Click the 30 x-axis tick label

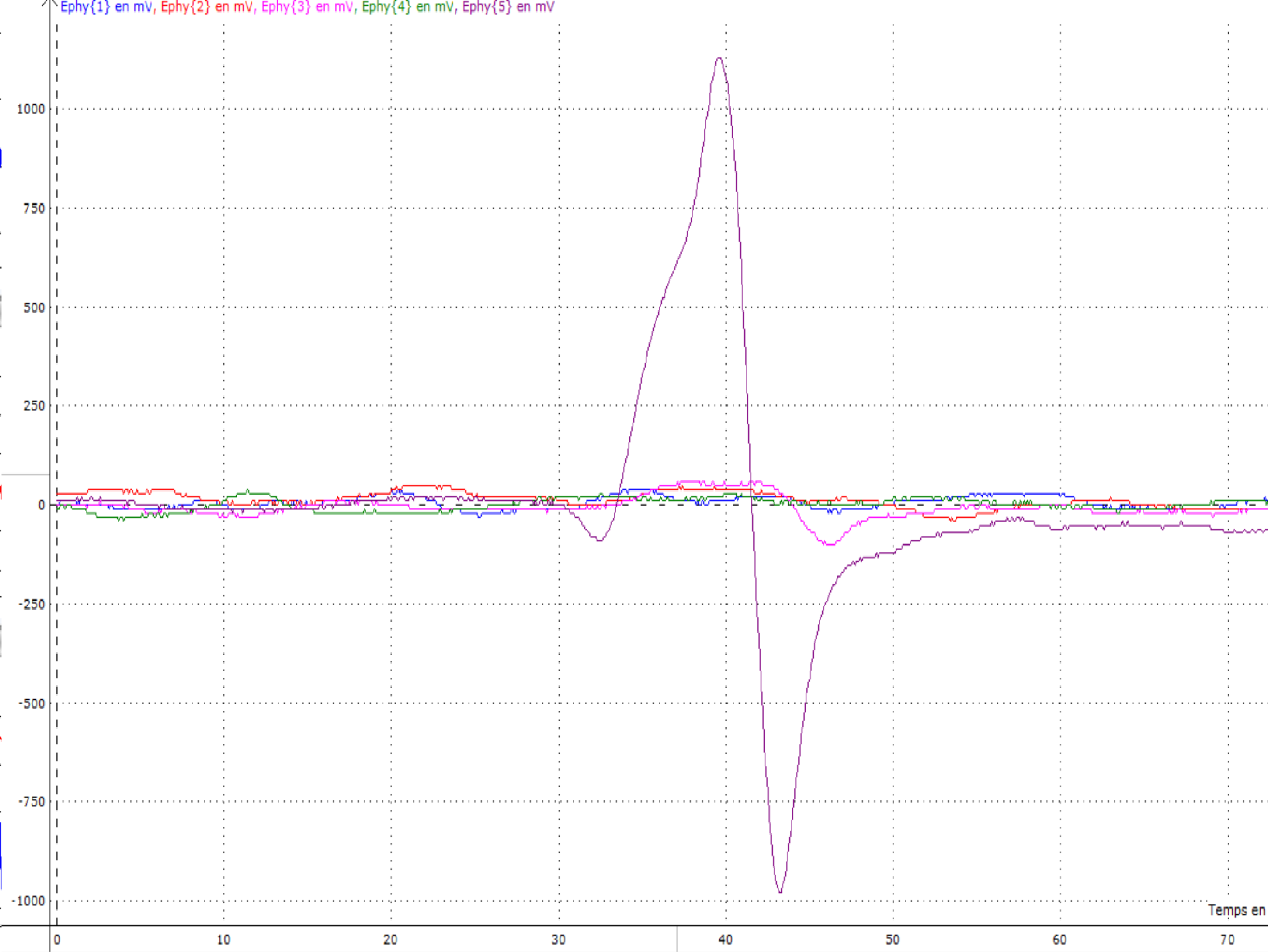(x=558, y=939)
